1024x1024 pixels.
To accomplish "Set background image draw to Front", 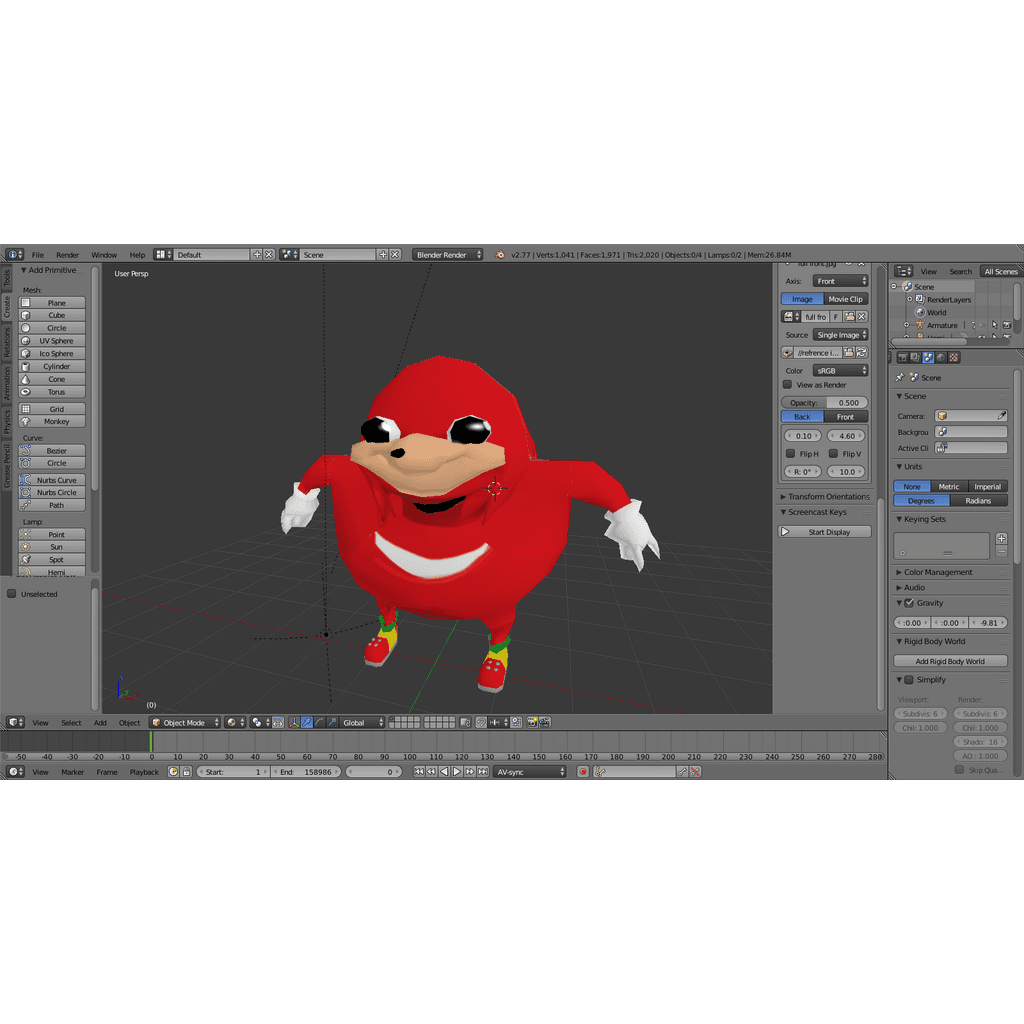I will pyautogui.click(x=846, y=417).
